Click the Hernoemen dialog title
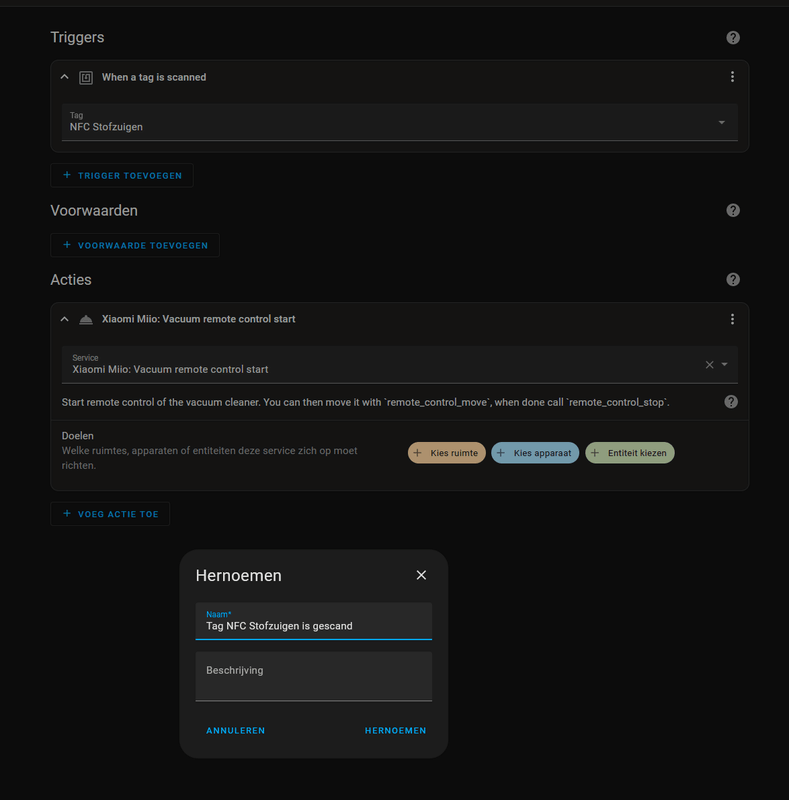Viewport: 789px width, 800px height. click(x=238, y=575)
